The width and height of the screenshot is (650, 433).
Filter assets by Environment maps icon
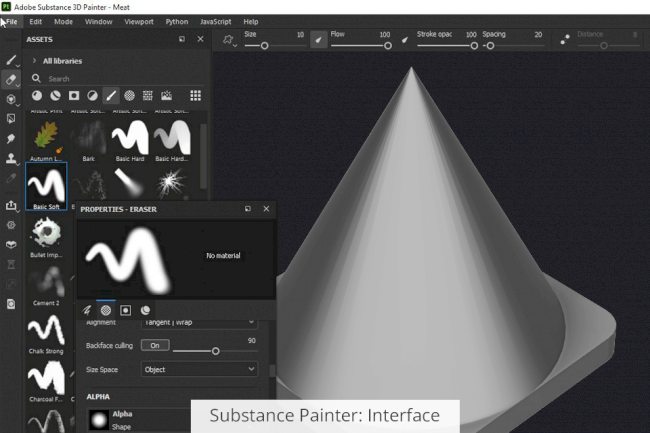click(166, 96)
